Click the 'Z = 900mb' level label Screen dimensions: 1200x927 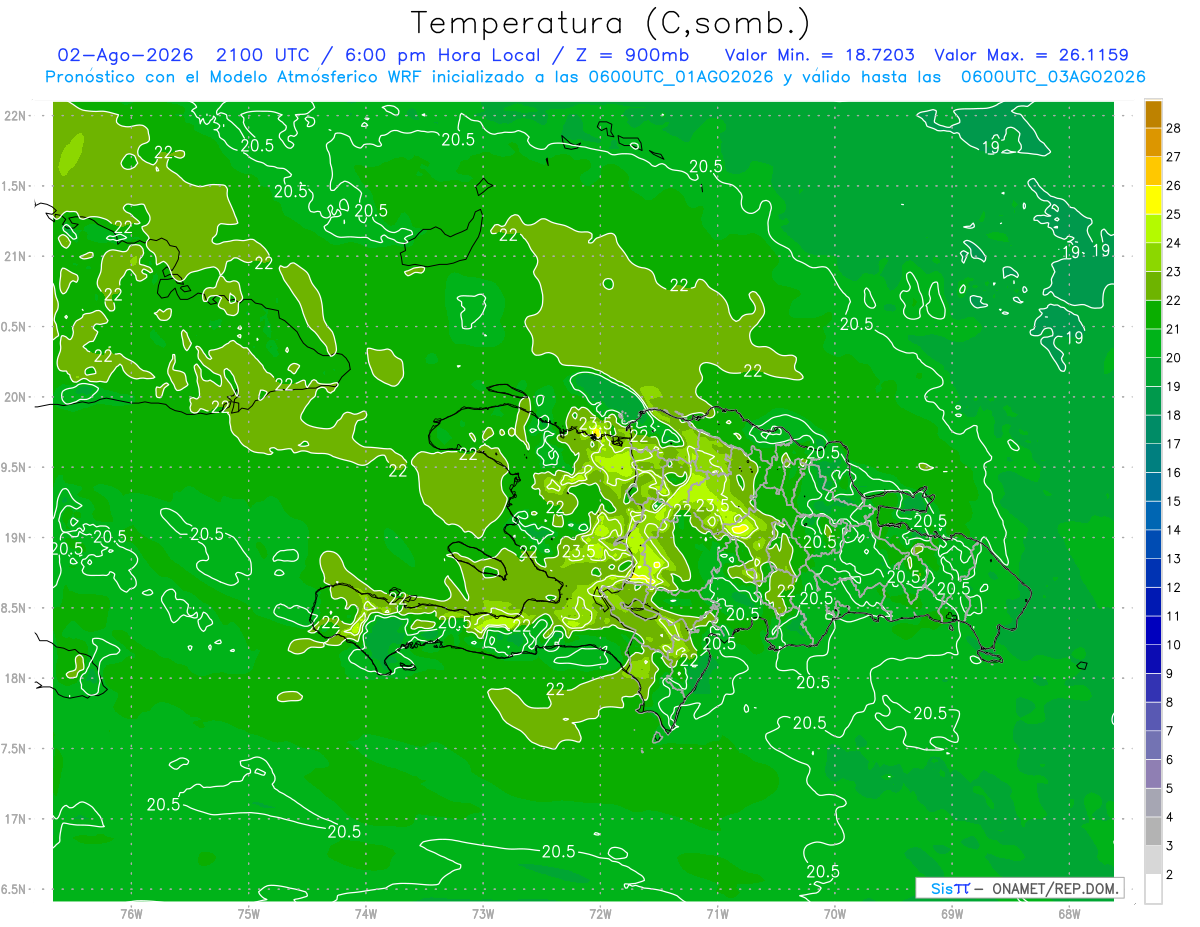(x=630, y=55)
